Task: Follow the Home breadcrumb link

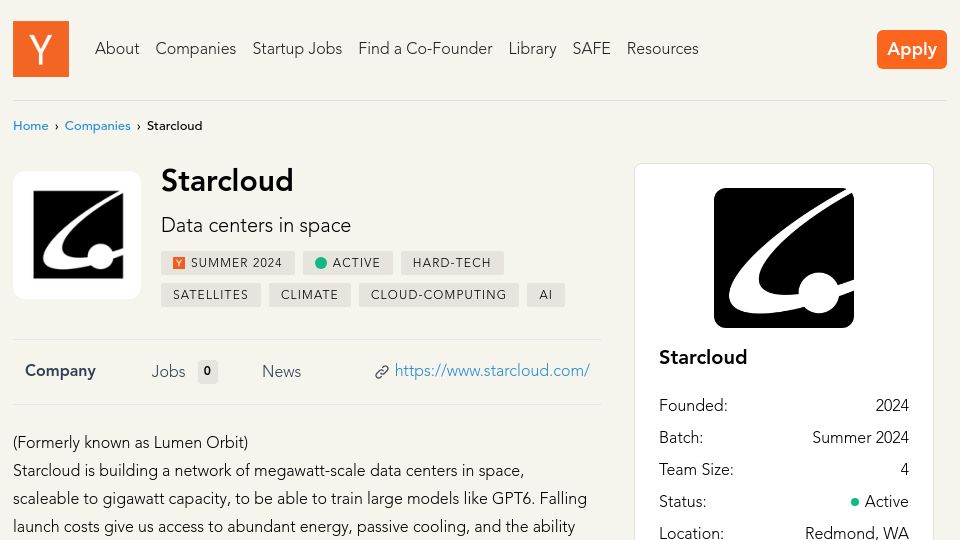Action: point(31,126)
